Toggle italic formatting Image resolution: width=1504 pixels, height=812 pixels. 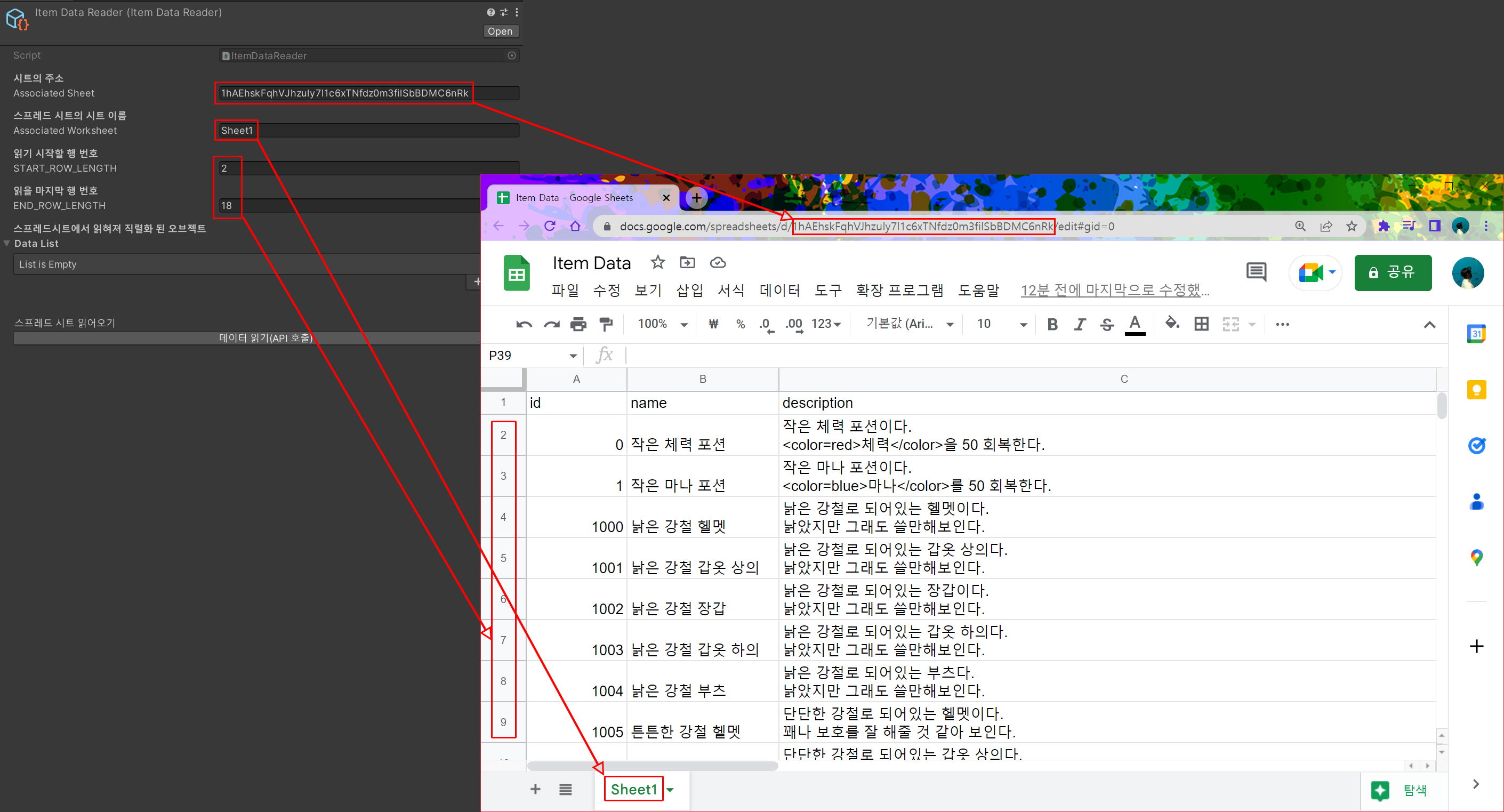1080,324
